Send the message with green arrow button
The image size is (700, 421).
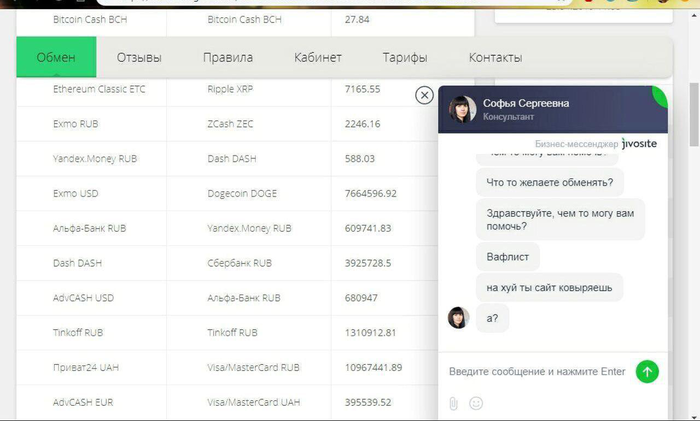647,372
